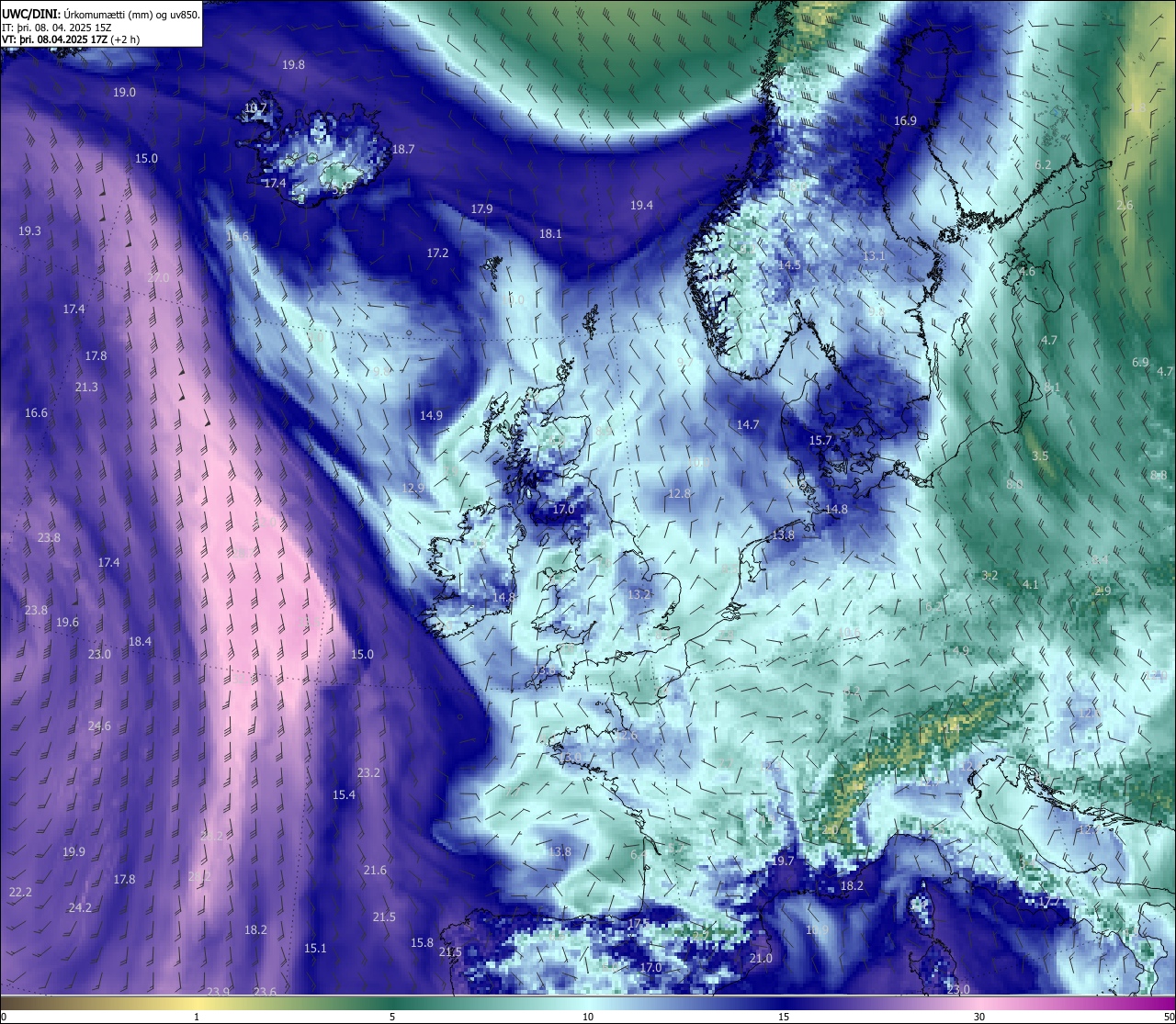Click the map value 19.0 near the top left

124,92
